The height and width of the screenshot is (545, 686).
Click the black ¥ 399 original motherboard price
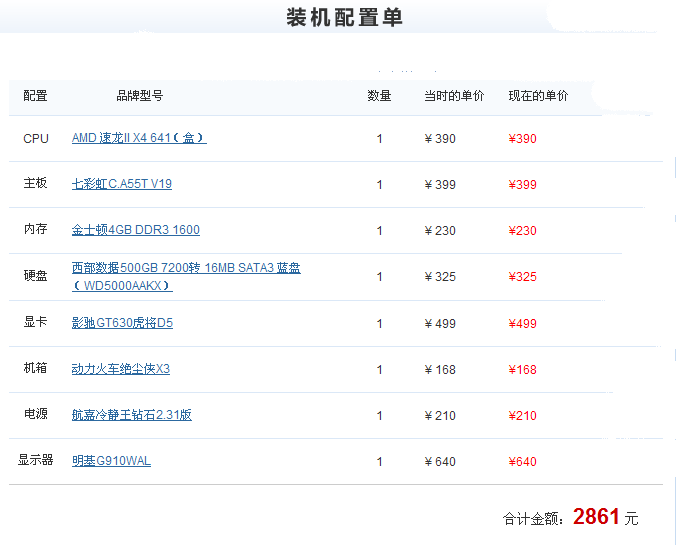click(x=440, y=185)
